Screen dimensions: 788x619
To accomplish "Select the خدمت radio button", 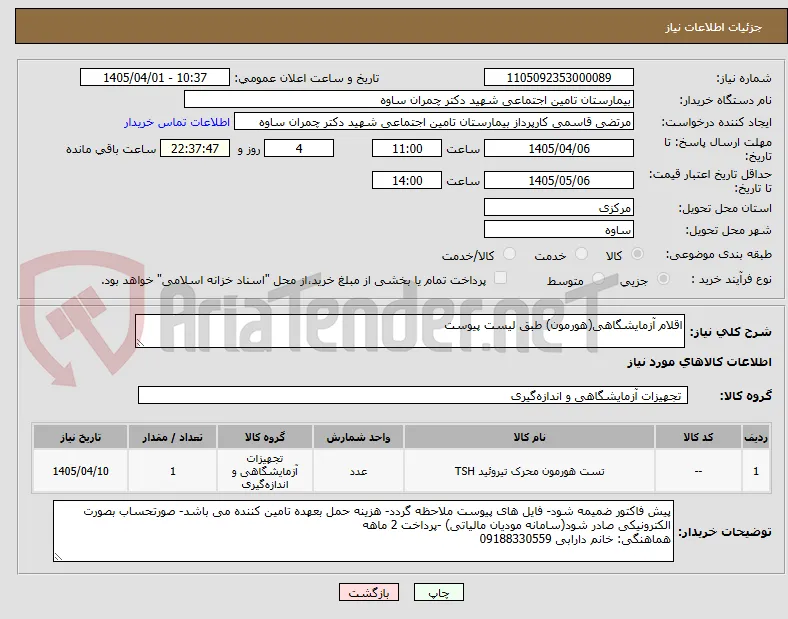I will click(x=581, y=254).
